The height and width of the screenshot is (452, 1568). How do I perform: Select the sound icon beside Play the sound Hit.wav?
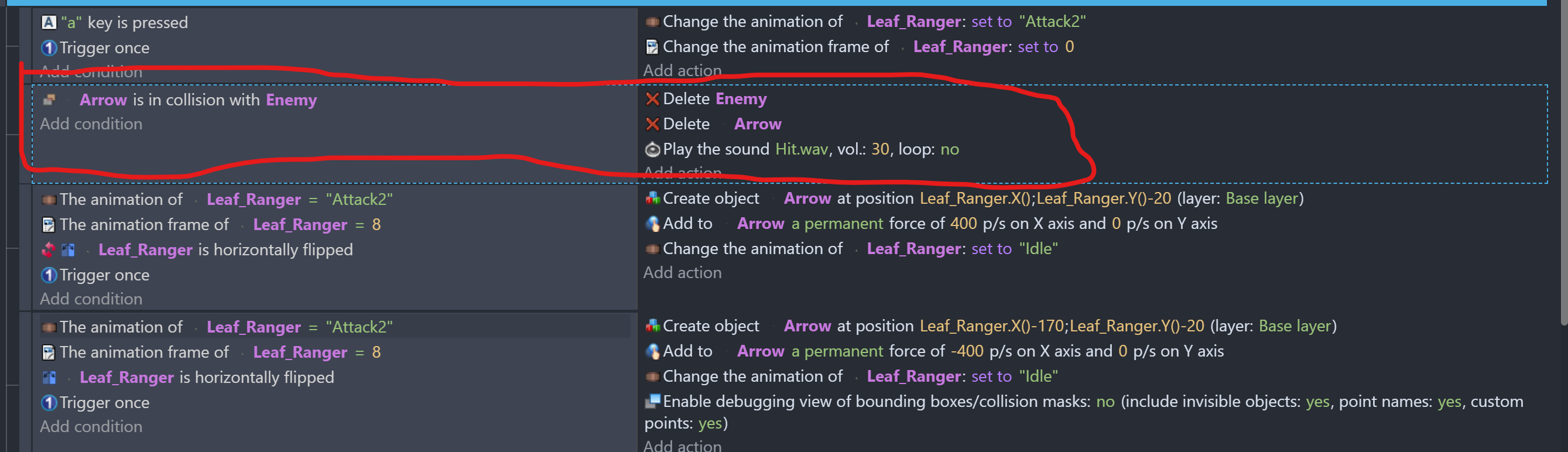(x=652, y=149)
